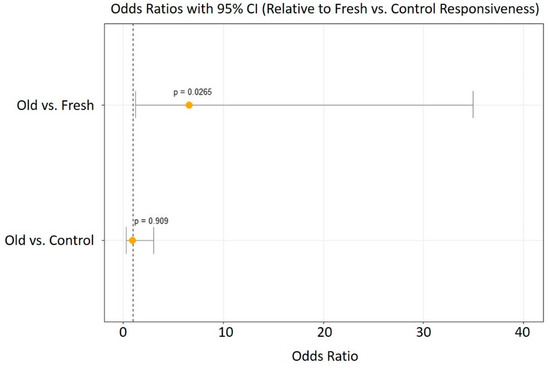Select the p = 0.0265 annotation
Screen dimensions: 550x368
click(193, 92)
